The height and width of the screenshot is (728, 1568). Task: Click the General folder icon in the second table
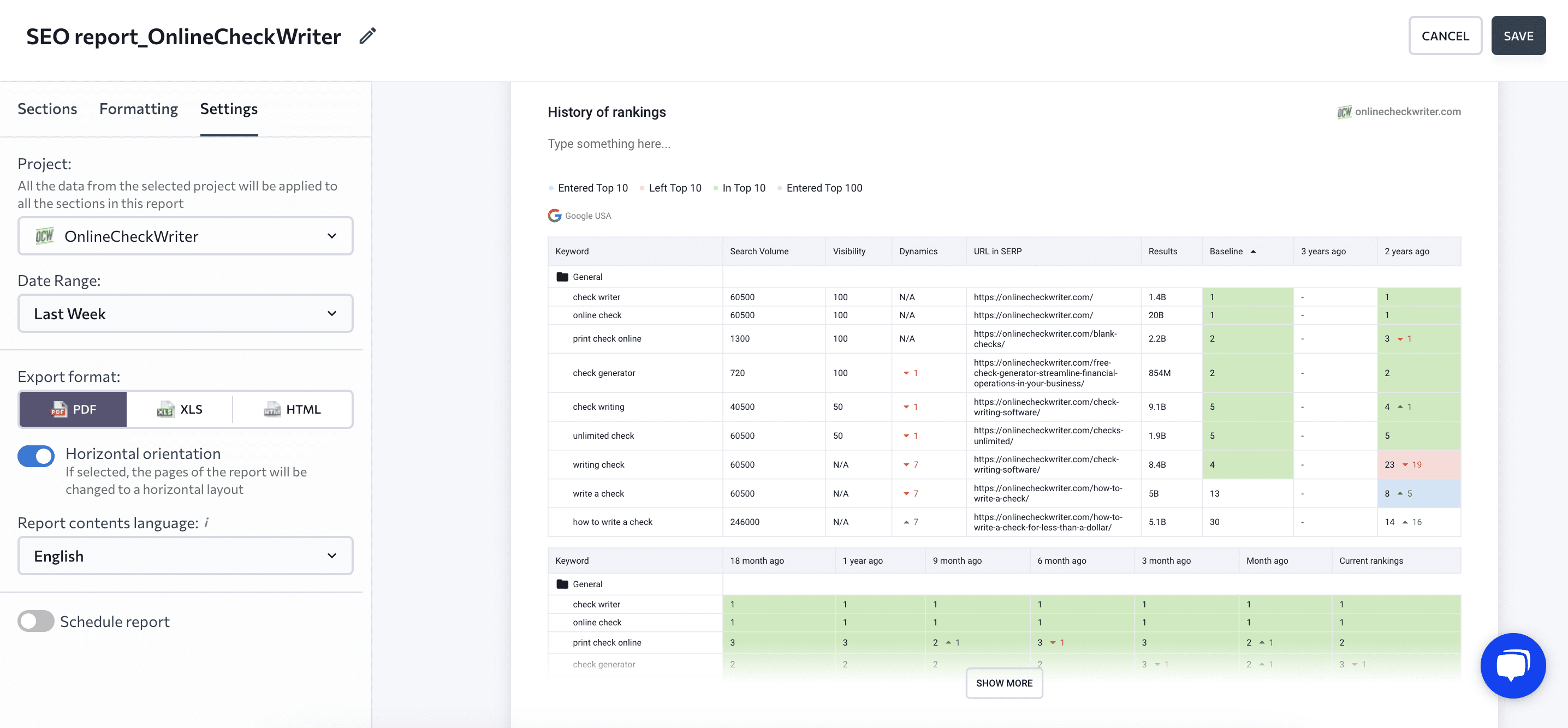(x=562, y=584)
